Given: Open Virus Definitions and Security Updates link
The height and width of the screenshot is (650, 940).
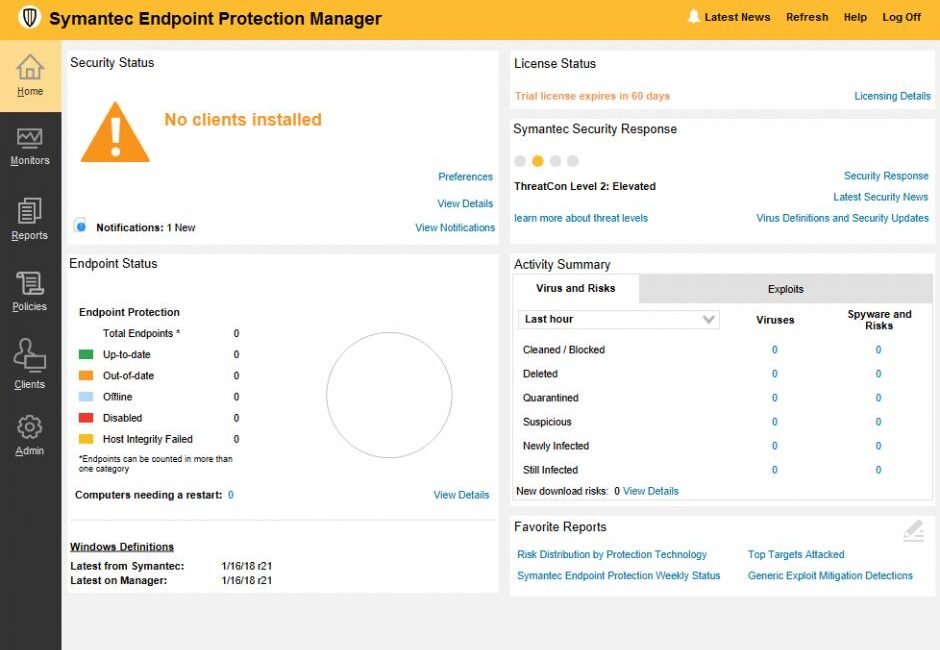Looking at the screenshot, I should (x=842, y=218).
